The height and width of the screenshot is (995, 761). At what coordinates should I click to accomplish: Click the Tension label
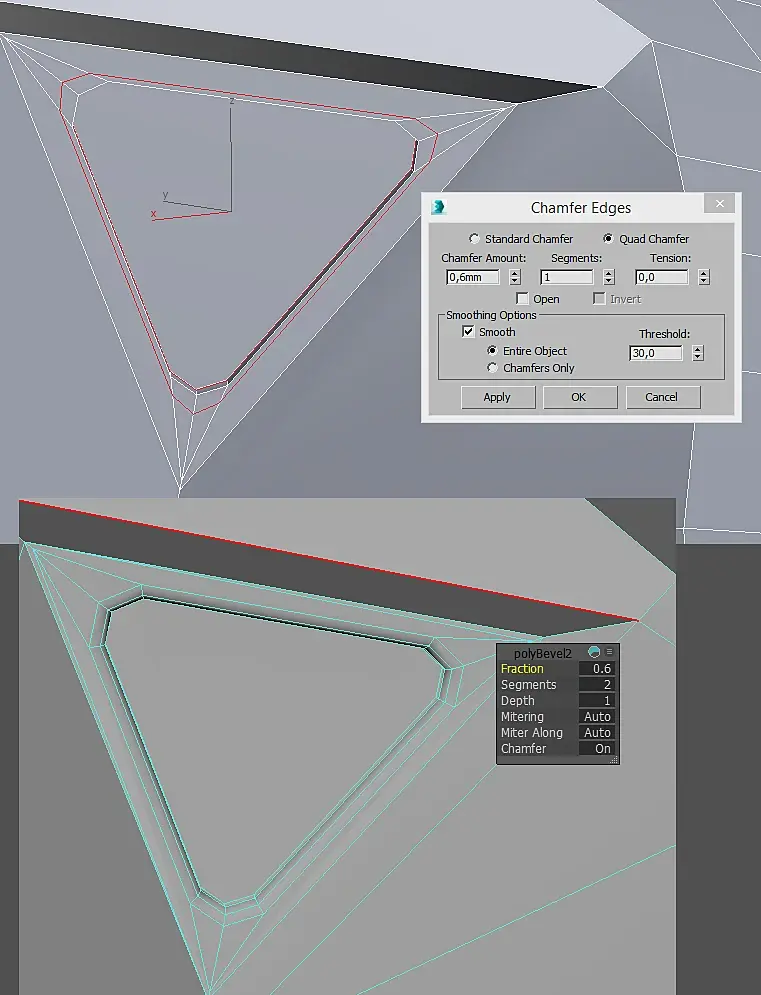[670, 258]
